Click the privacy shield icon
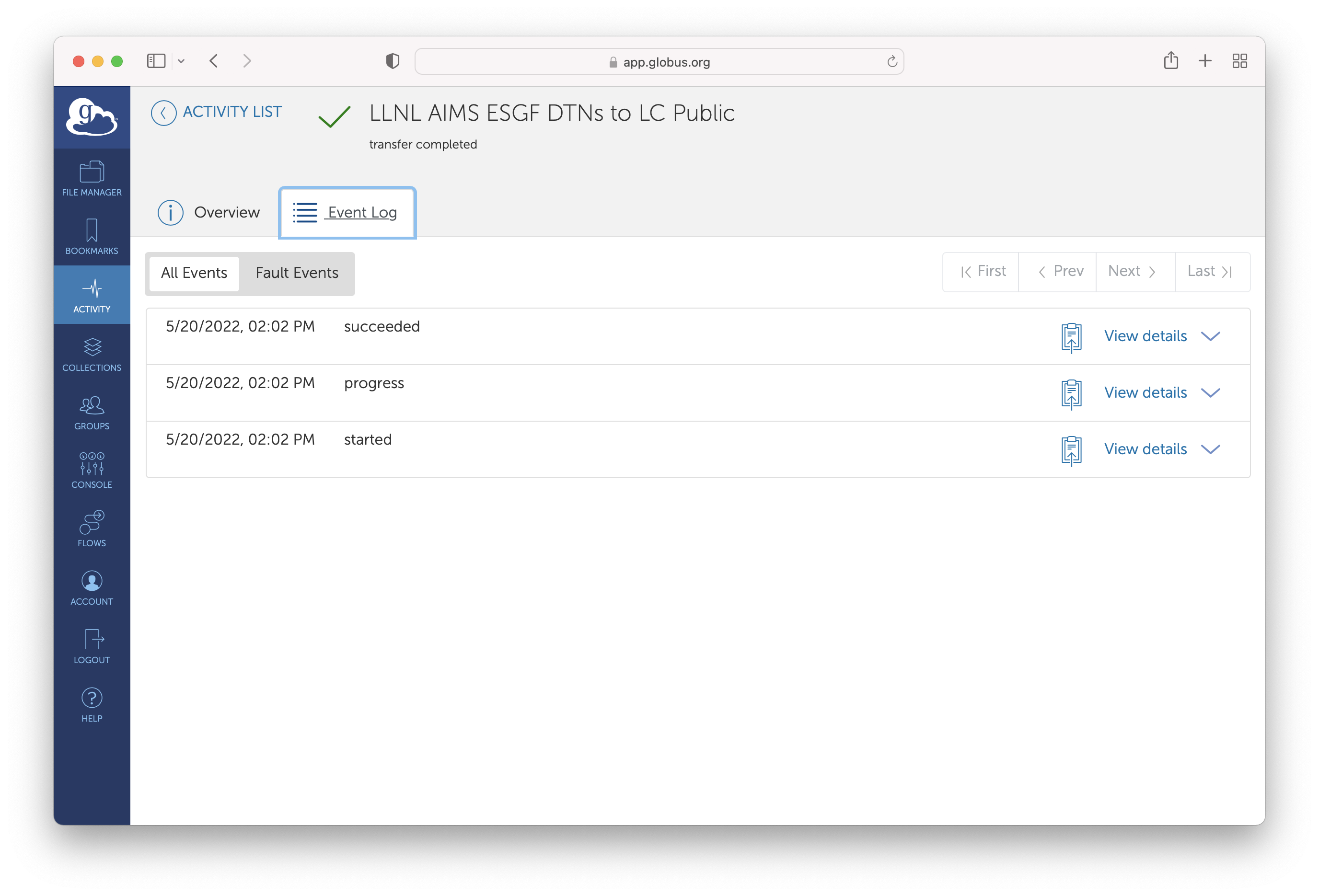Image resolution: width=1319 pixels, height=896 pixels. tap(393, 61)
